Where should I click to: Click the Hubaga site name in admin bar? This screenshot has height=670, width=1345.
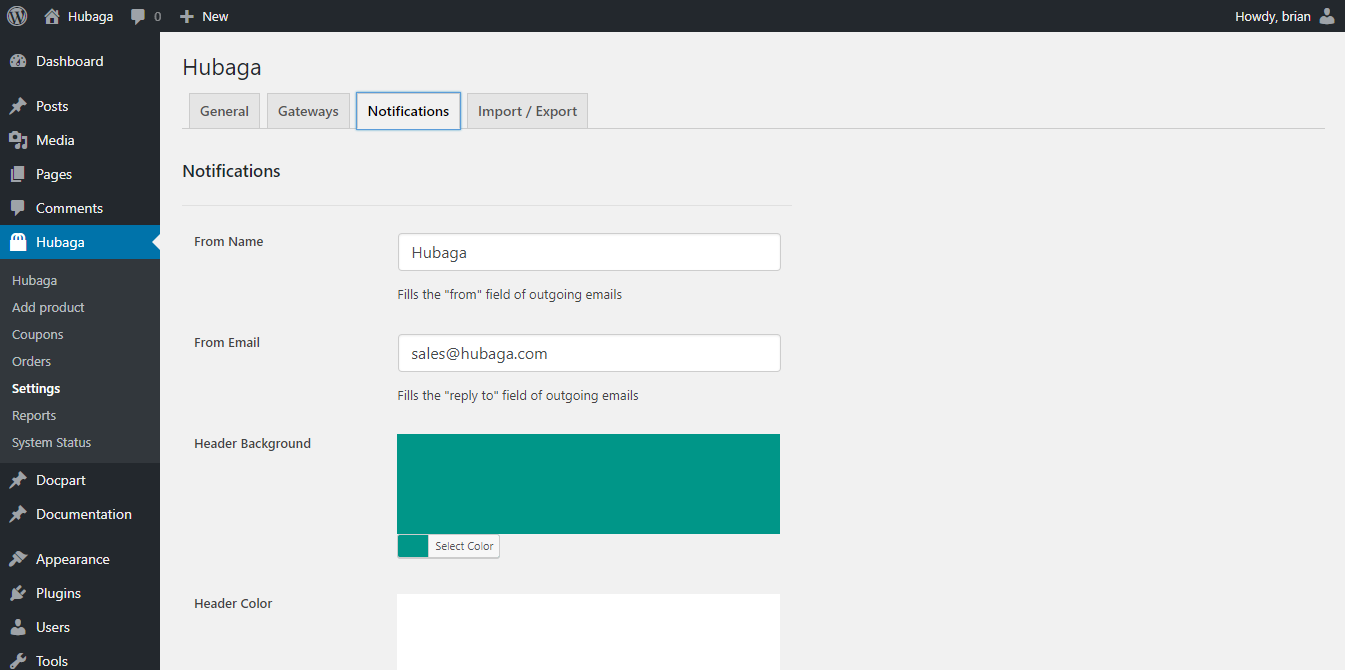click(90, 16)
